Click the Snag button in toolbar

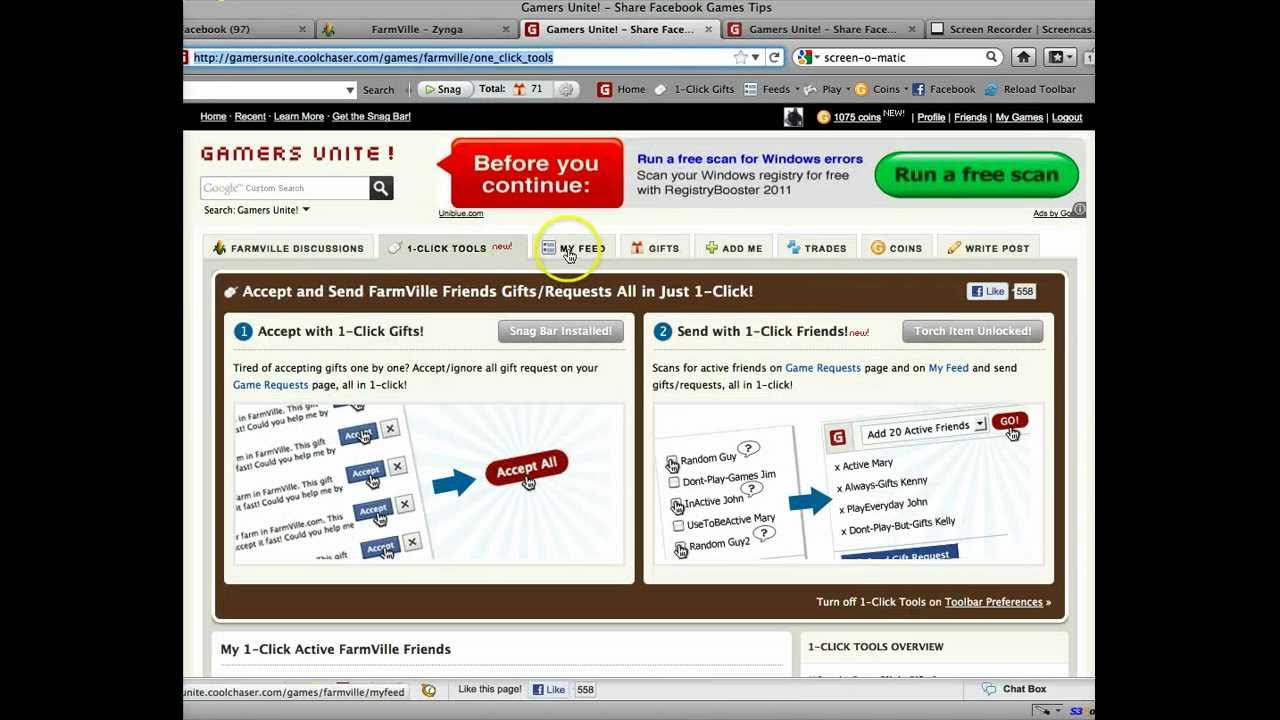(x=442, y=90)
